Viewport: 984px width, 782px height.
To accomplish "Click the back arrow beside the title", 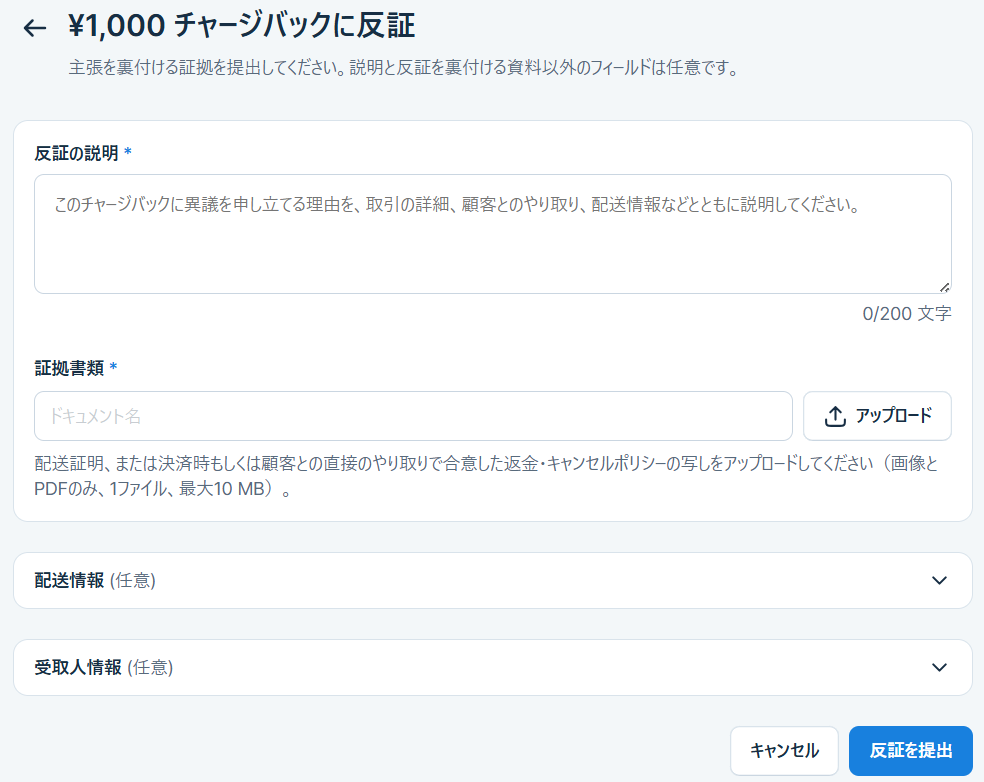I will point(35,28).
